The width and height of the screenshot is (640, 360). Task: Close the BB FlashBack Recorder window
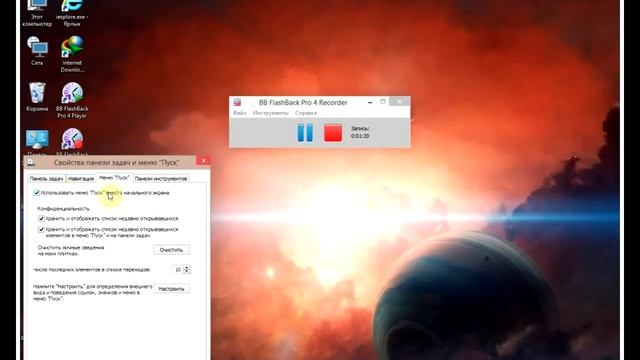tap(399, 101)
